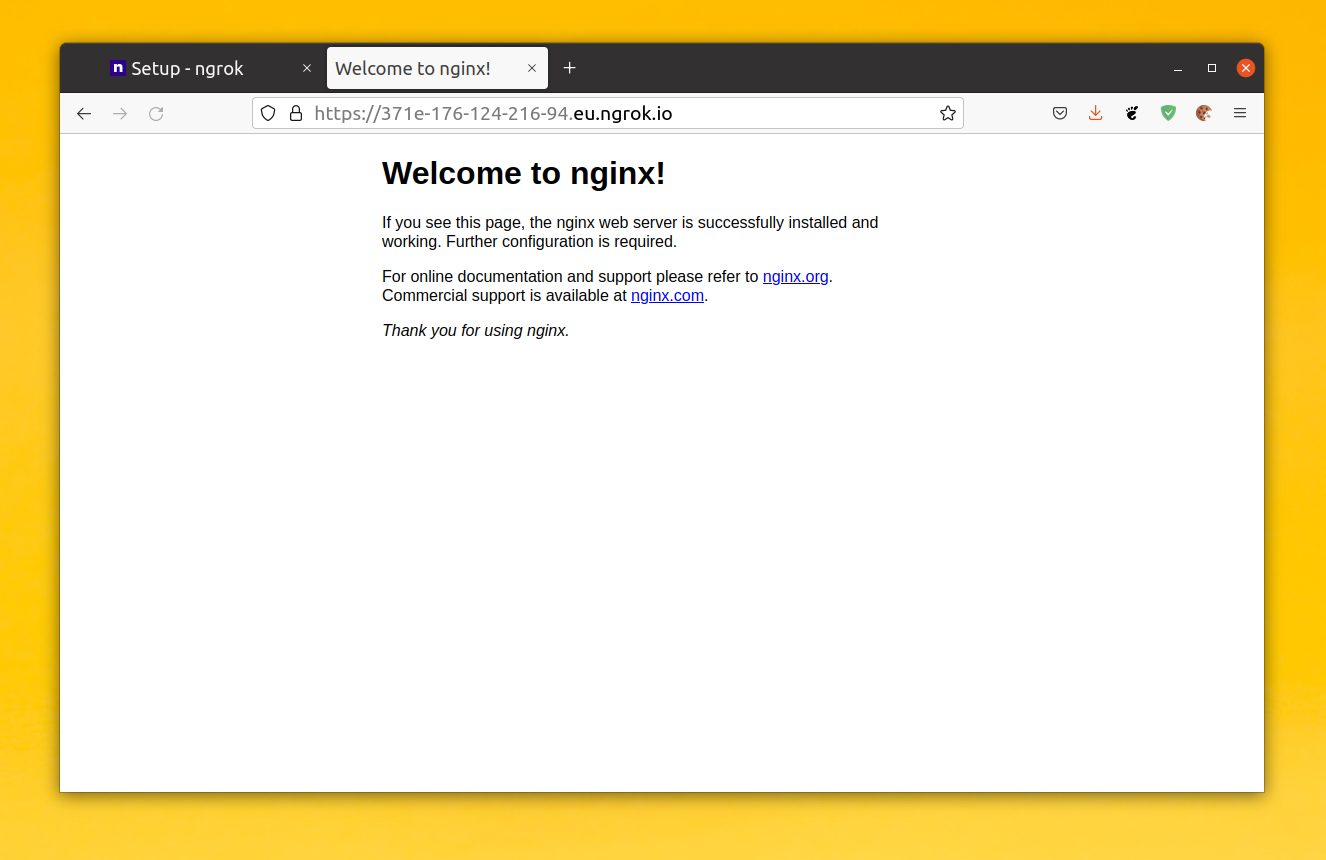The image size is (1326, 860).
Task: Open the tracking protection shield icon
Action: tap(268, 114)
